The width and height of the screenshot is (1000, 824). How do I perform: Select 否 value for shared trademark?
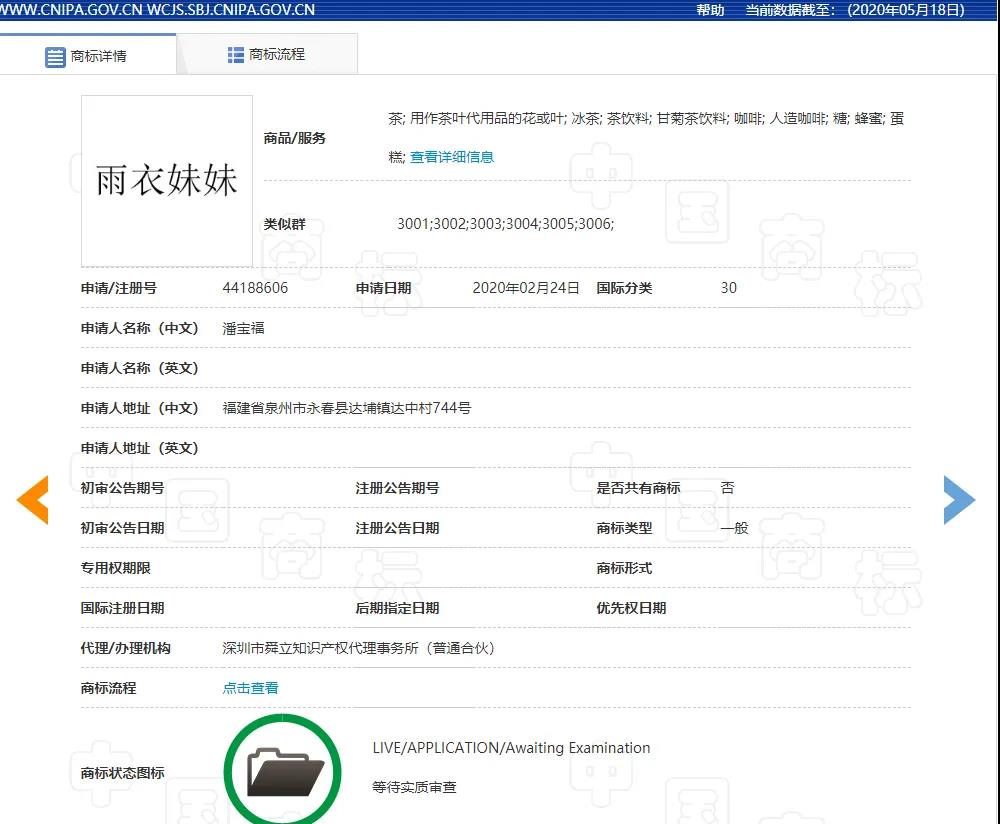727,488
